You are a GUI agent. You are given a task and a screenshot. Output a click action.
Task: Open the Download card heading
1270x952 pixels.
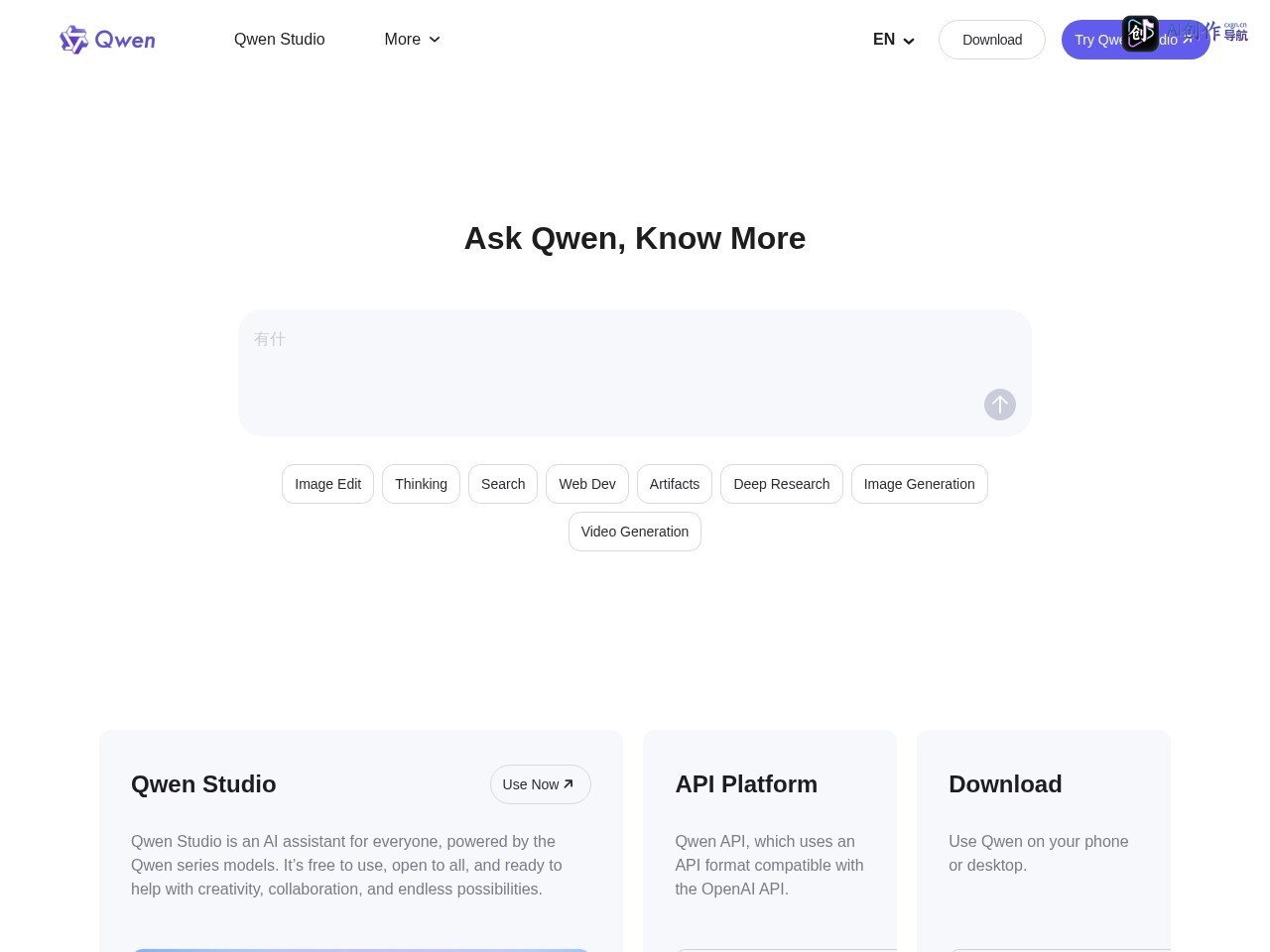1005,784
